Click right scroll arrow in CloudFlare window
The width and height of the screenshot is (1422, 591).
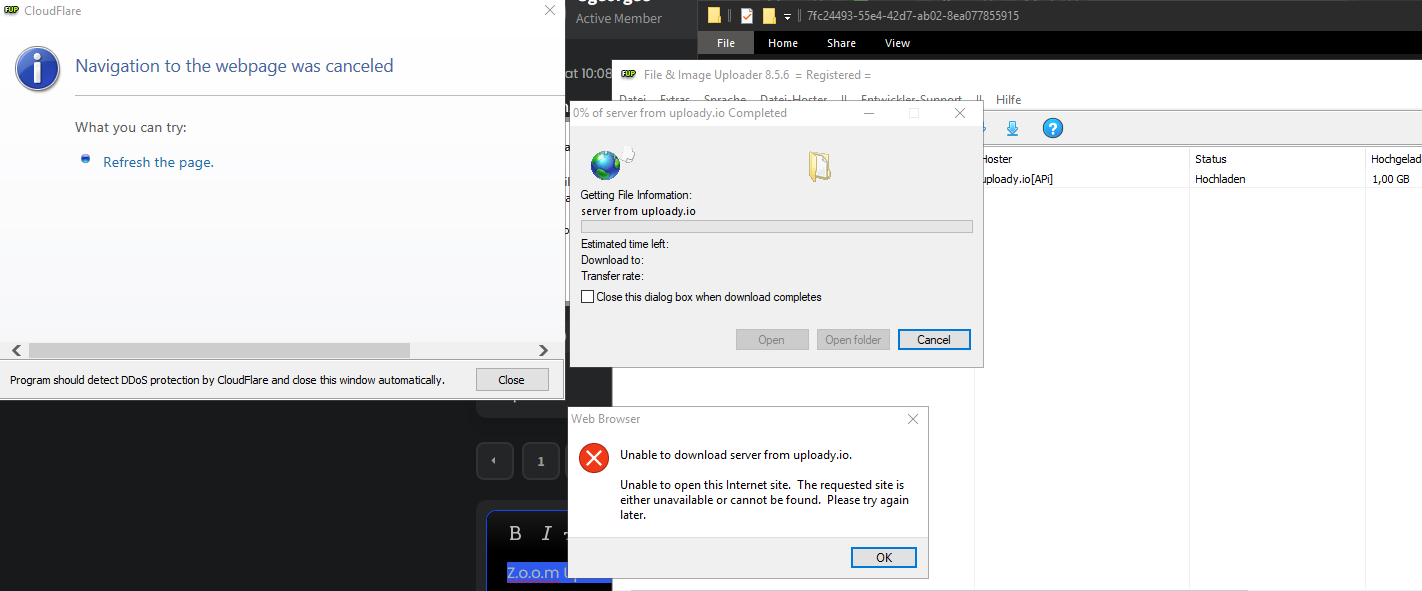543,350
